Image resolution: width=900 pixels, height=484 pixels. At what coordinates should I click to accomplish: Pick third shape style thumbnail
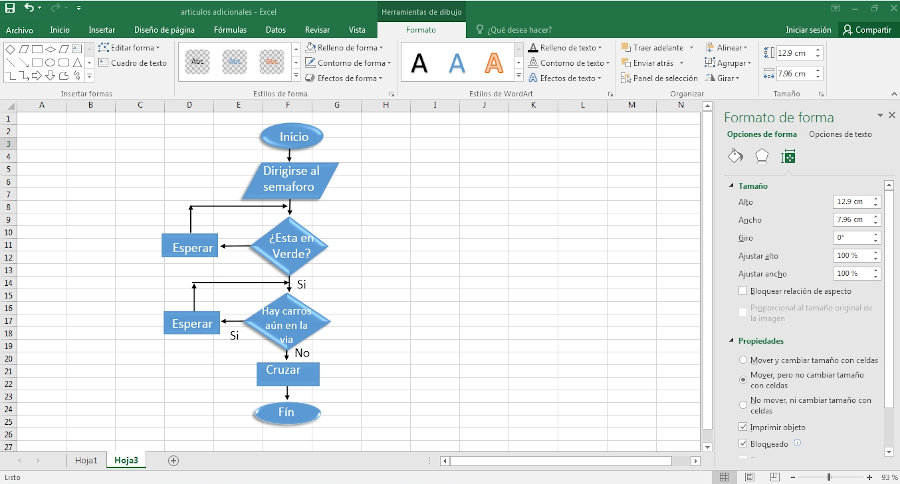point(271,62)
